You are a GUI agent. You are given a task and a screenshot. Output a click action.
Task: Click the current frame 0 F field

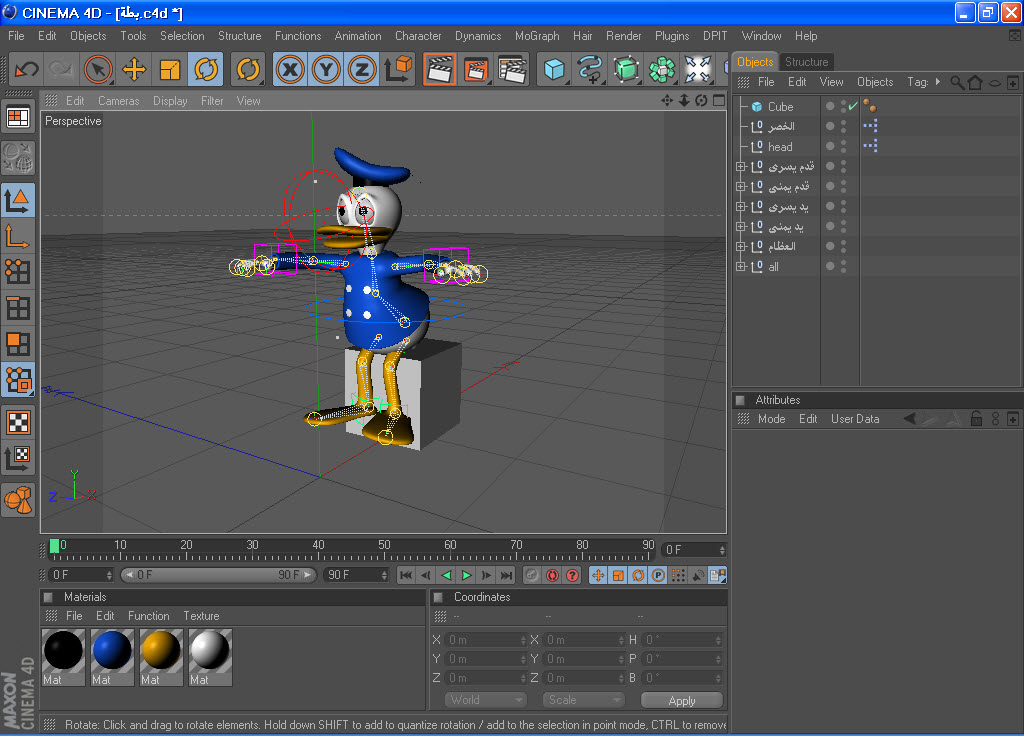[694, 550]
